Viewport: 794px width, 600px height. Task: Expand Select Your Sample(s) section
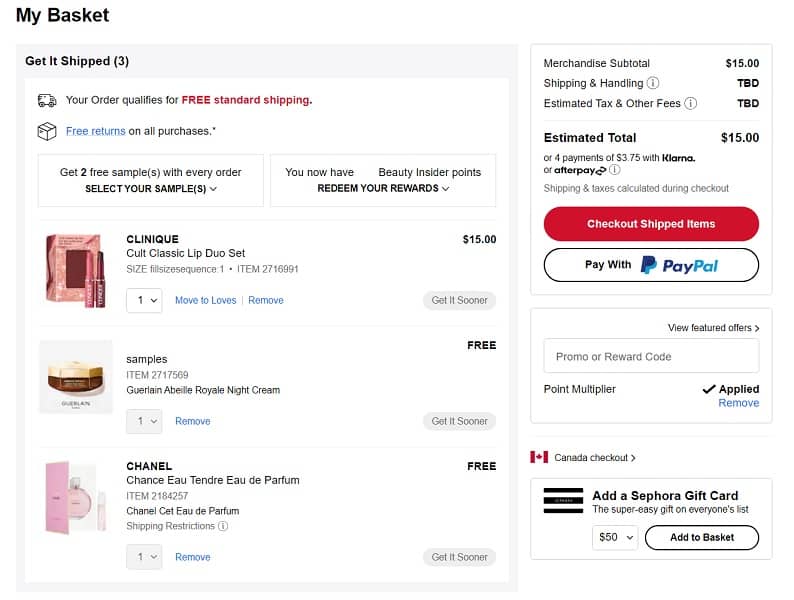click(151, 188)
